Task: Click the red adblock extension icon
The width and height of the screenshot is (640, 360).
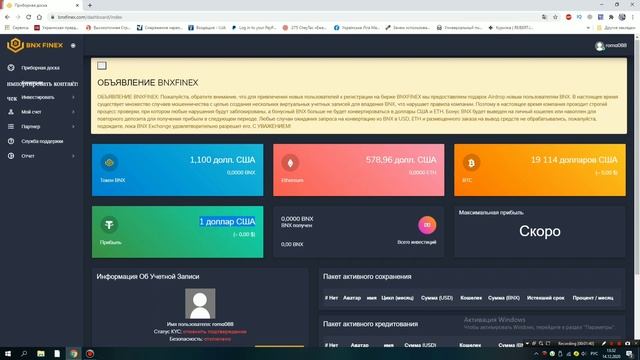Action: (569, 17)
